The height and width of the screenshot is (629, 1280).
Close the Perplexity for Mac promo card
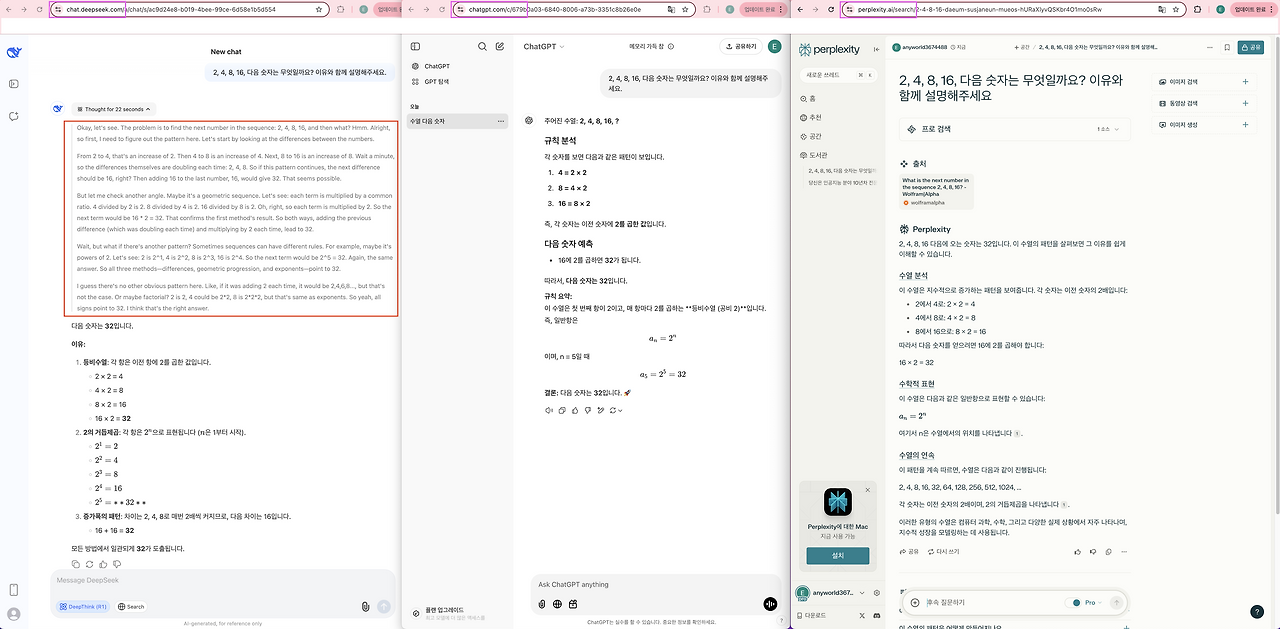(867, 490)
